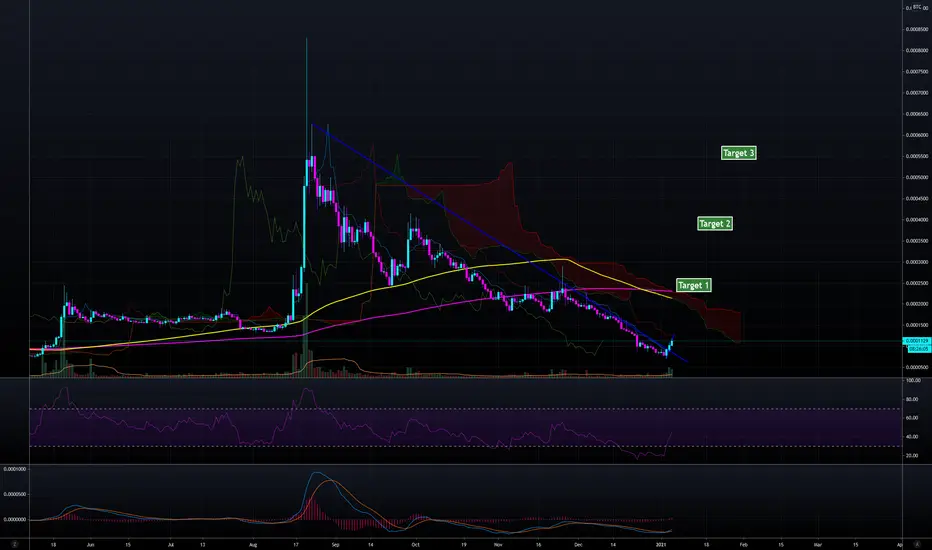The height and width of the screenshot is (550, 932).
Task: Select the Target 2 label
Action: tap(714, 224)
